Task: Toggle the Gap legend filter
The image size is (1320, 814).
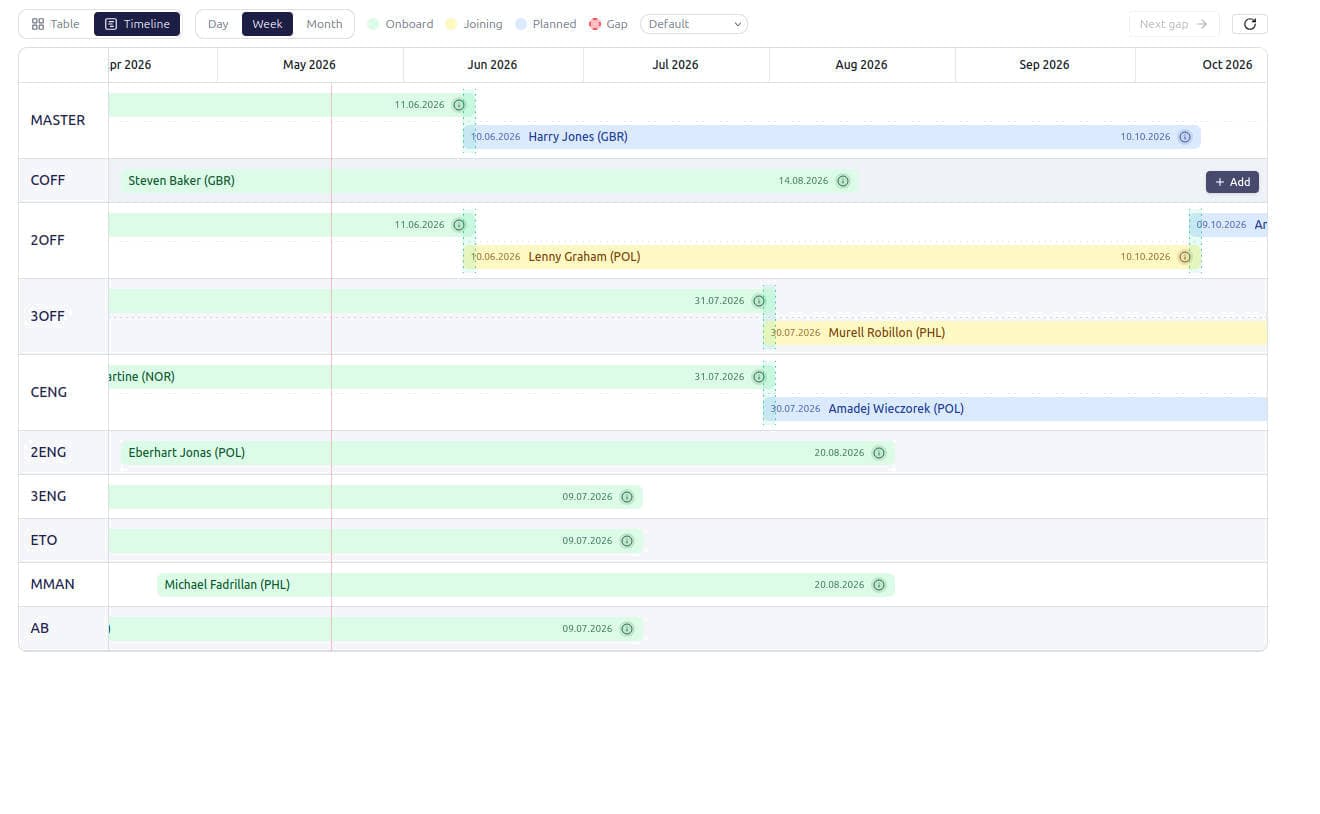Action: pyautogui.click(x=608, y=24)
